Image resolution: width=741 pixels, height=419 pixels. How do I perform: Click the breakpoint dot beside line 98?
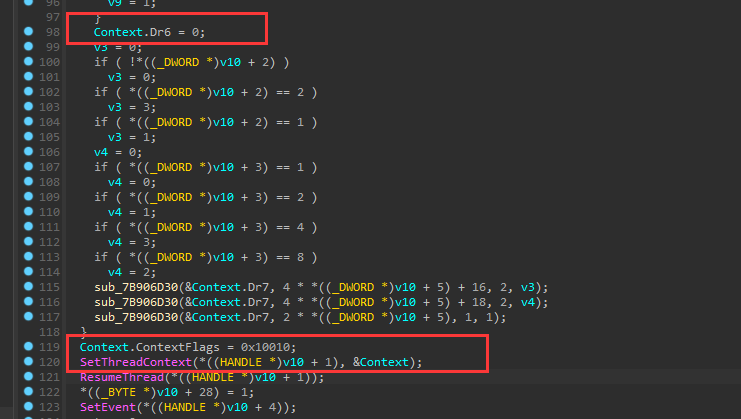click(27, 33)
